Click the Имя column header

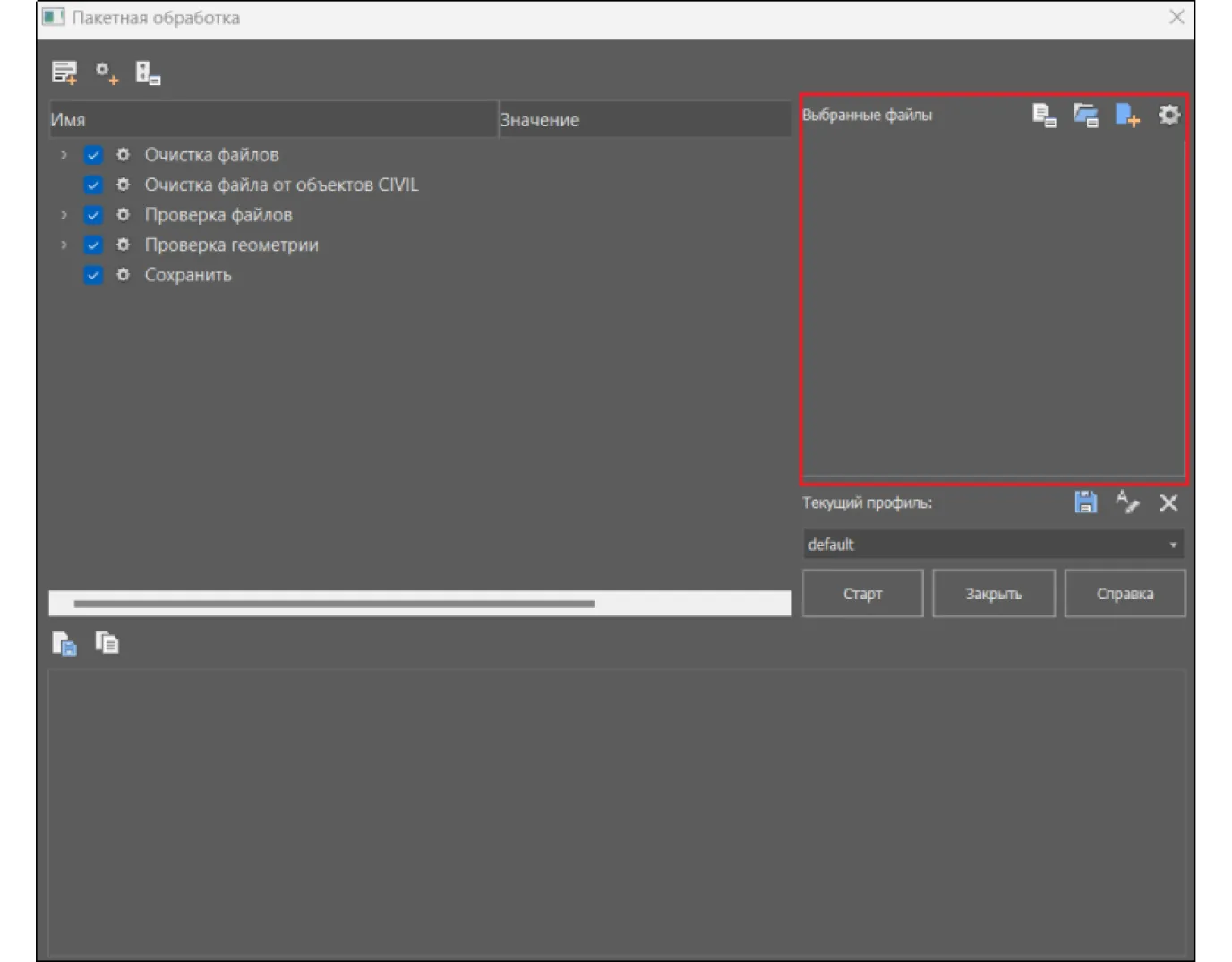click(x=273, y=120)
